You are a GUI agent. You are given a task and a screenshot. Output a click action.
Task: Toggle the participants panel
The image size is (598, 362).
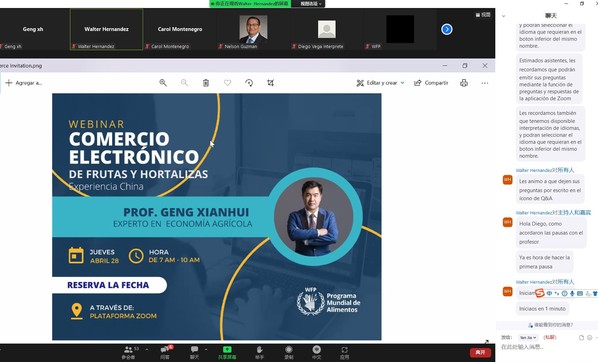pos(129,352)
